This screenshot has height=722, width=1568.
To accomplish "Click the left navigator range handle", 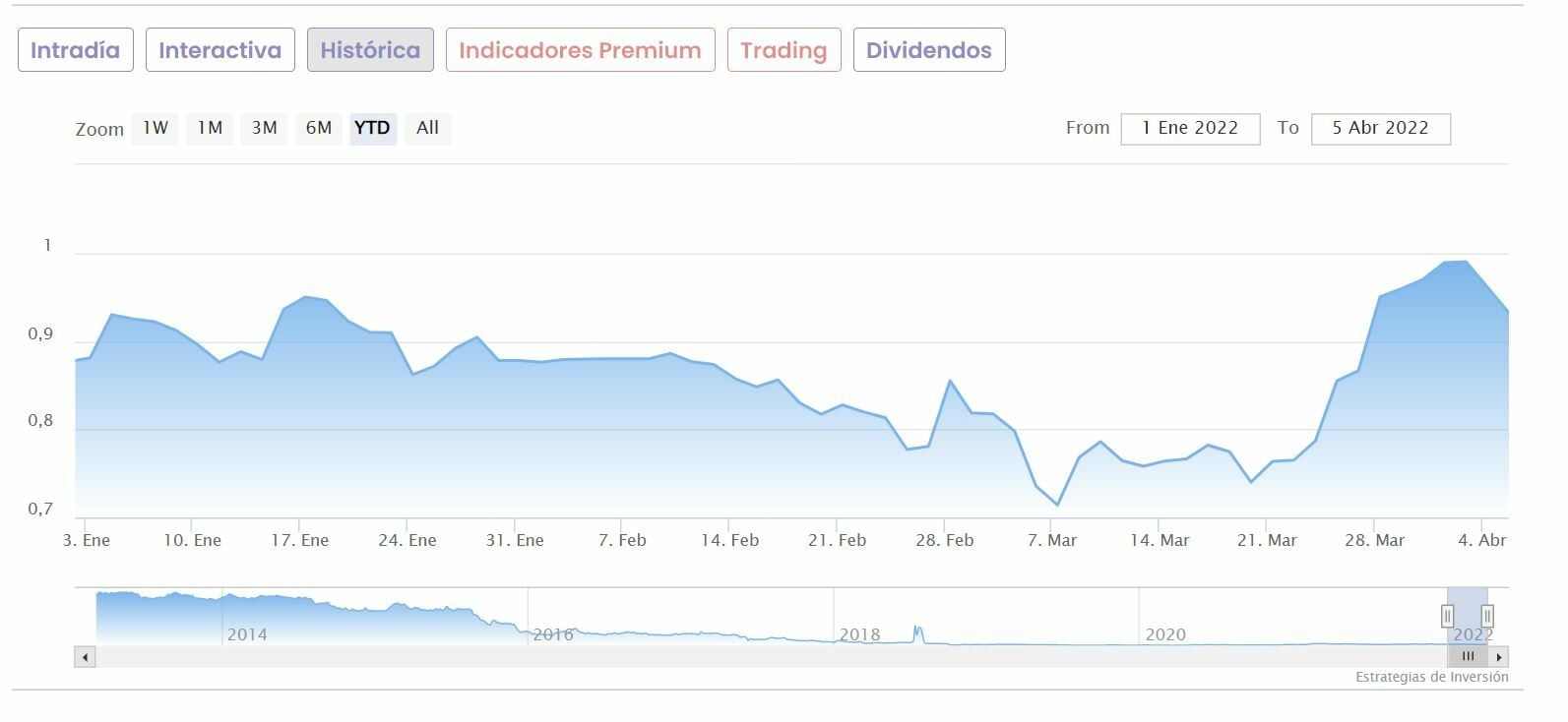I will tap(1447, 616).
